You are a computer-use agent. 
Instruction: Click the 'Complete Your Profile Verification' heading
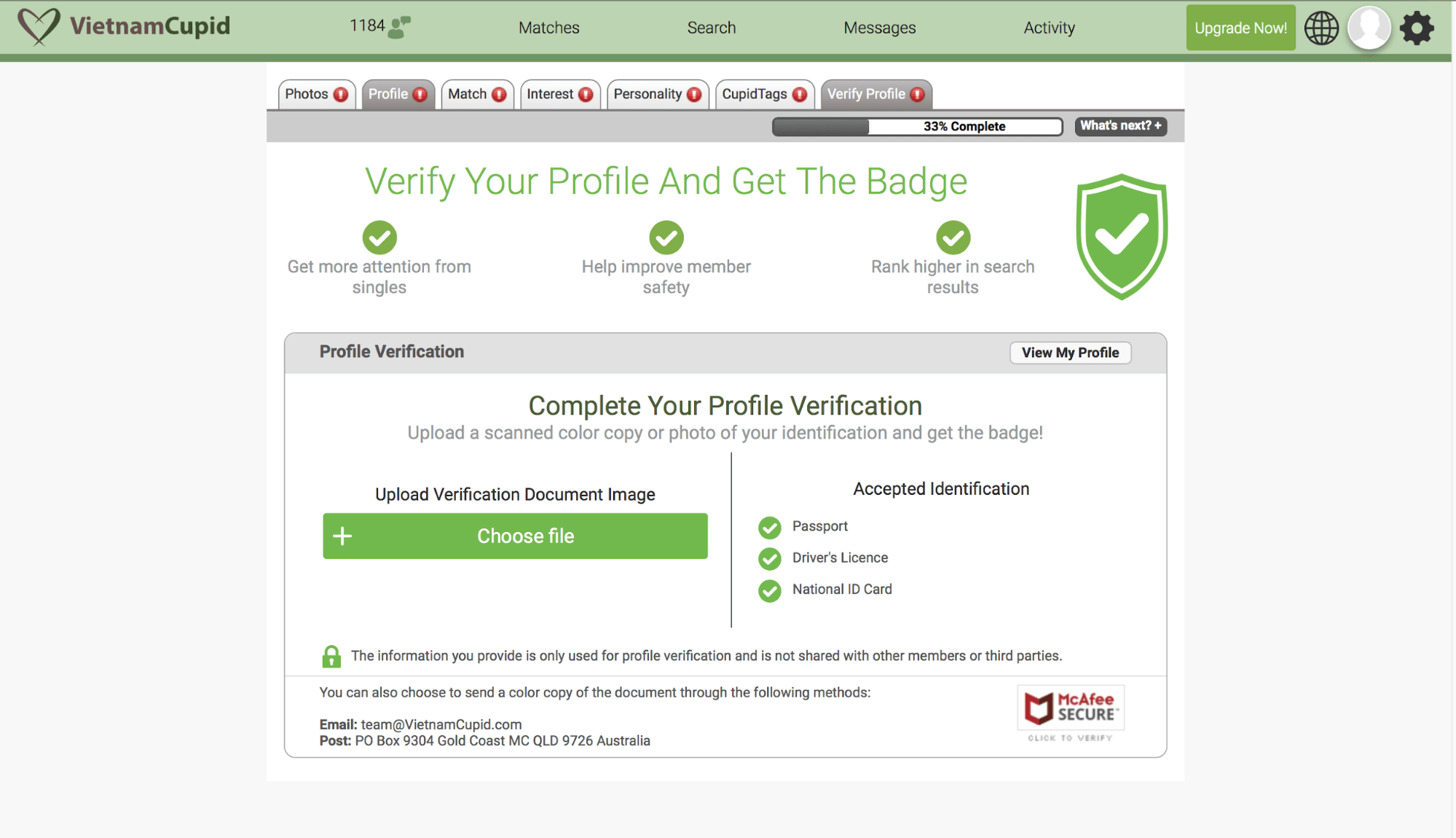(725, 406)
